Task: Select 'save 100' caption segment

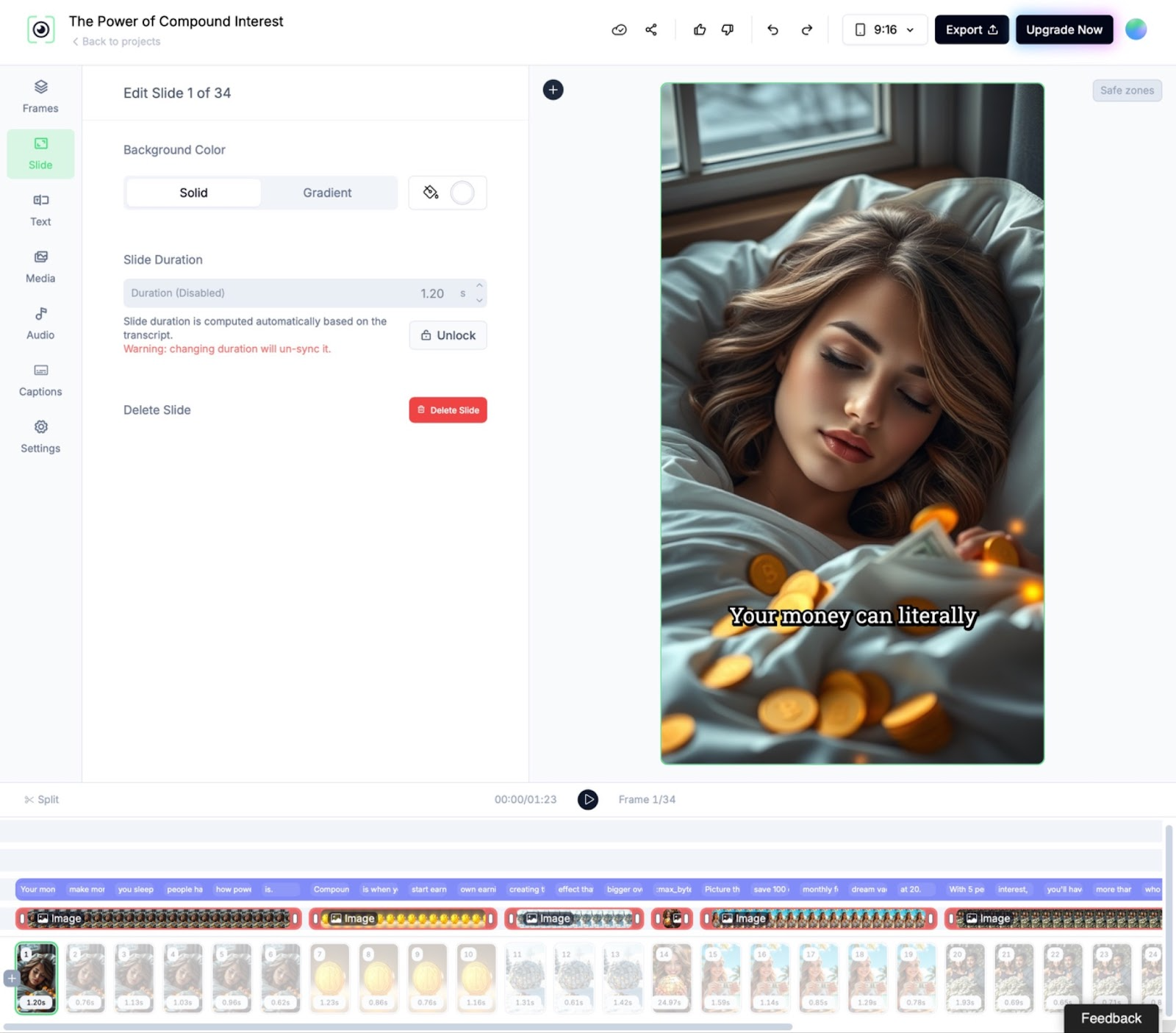Action: coord(772,890)
